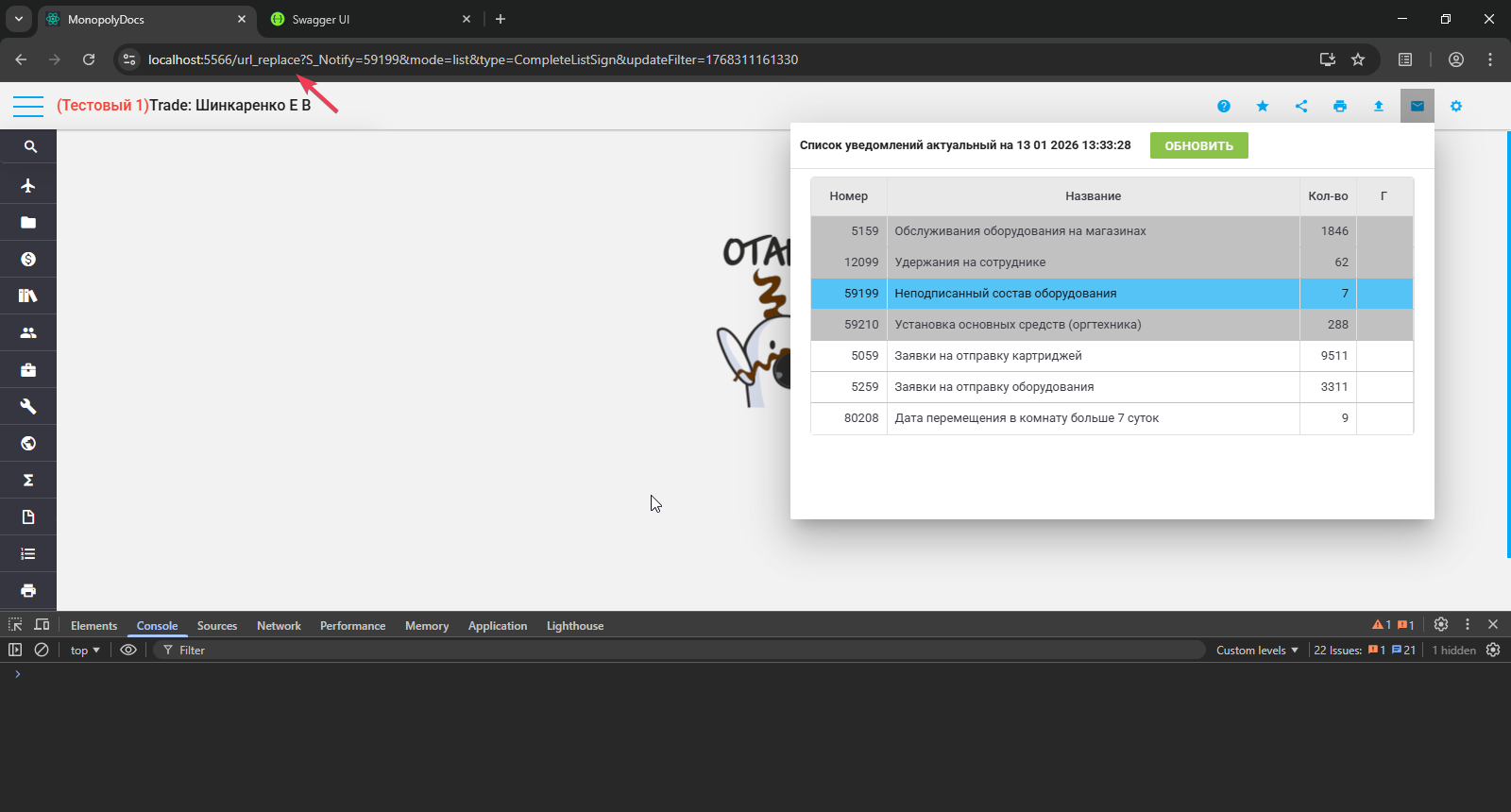Switch to the Application DevTools tab
1511x812 pixels.
tap(498, 626)
